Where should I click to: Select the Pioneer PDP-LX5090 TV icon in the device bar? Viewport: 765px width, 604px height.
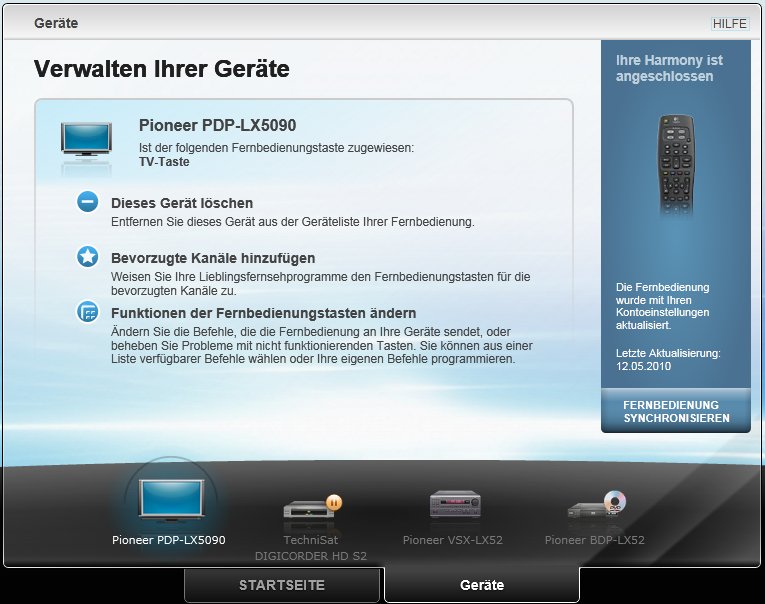click(168, 501)
